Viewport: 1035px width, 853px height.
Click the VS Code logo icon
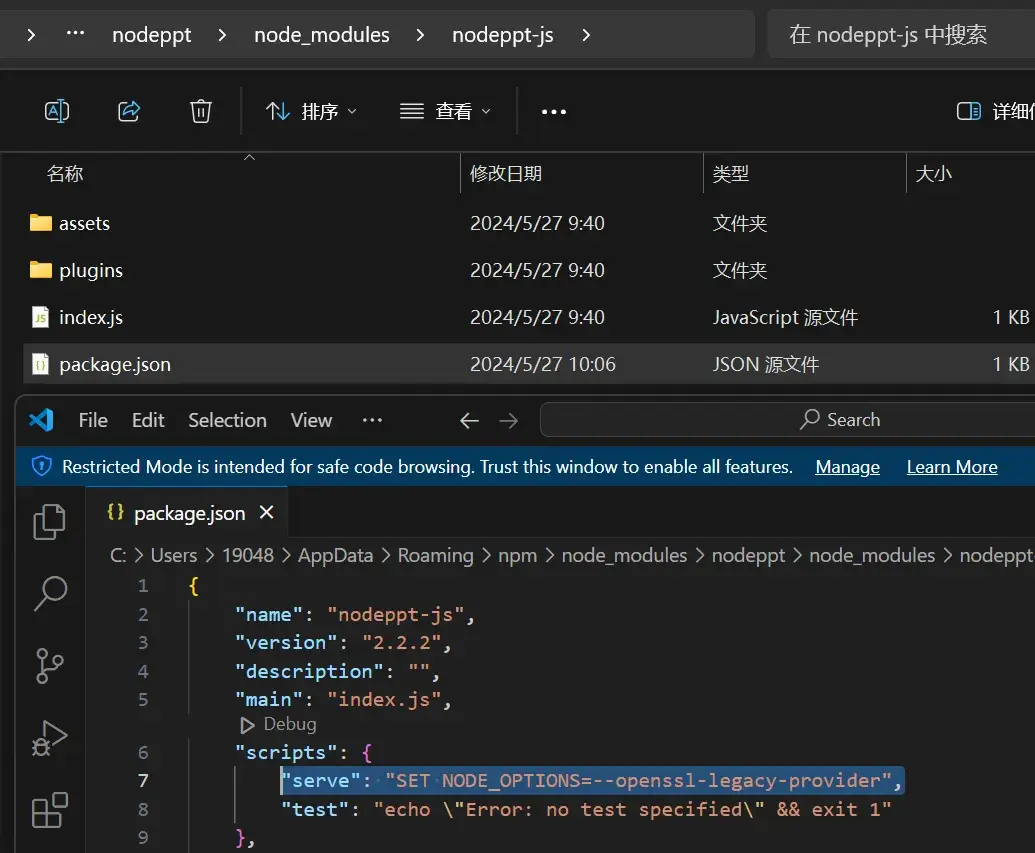(42, 420)
